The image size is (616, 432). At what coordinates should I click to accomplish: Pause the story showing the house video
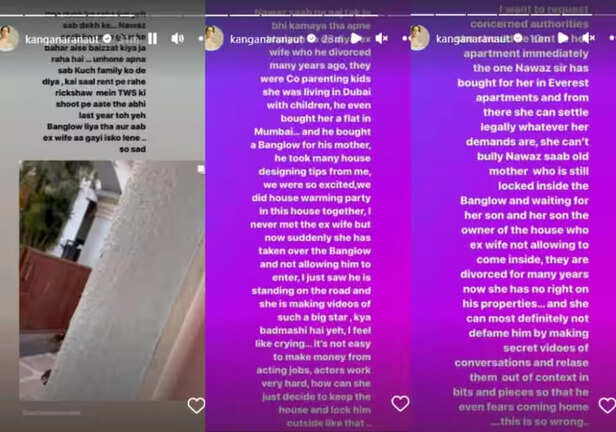[152, 38]
